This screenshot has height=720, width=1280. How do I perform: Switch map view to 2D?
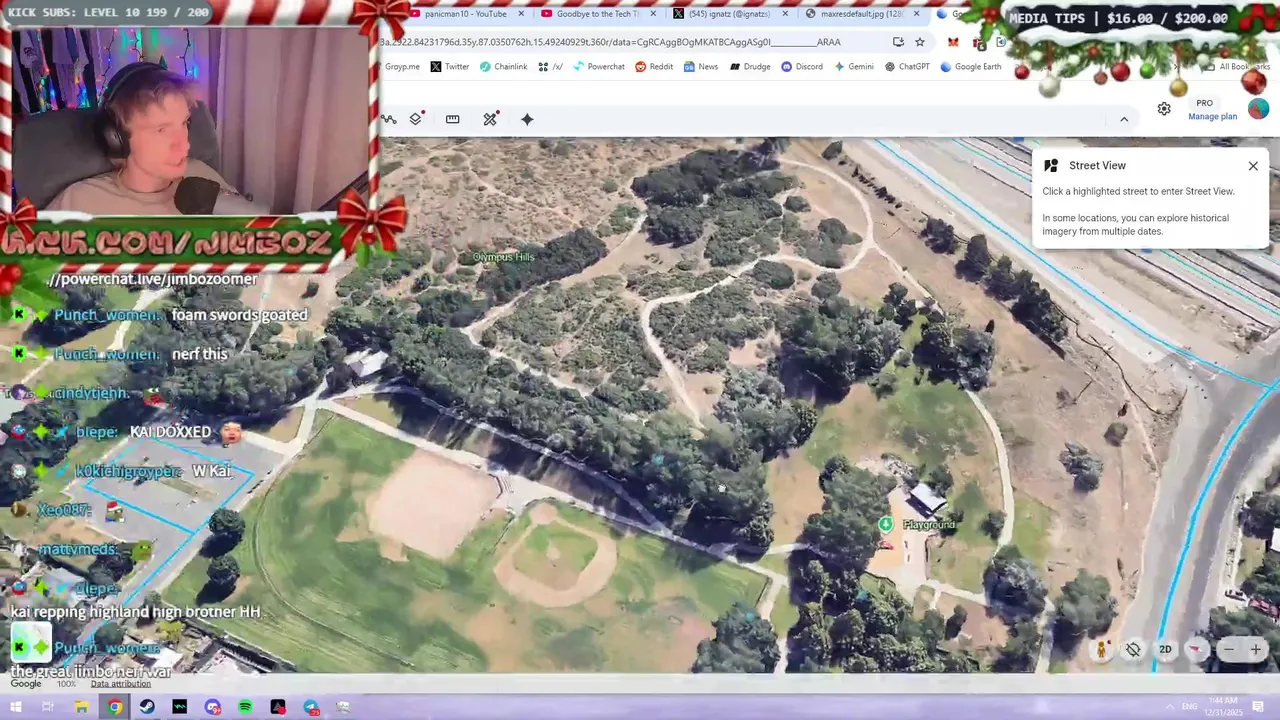[x=1165, y=649]
